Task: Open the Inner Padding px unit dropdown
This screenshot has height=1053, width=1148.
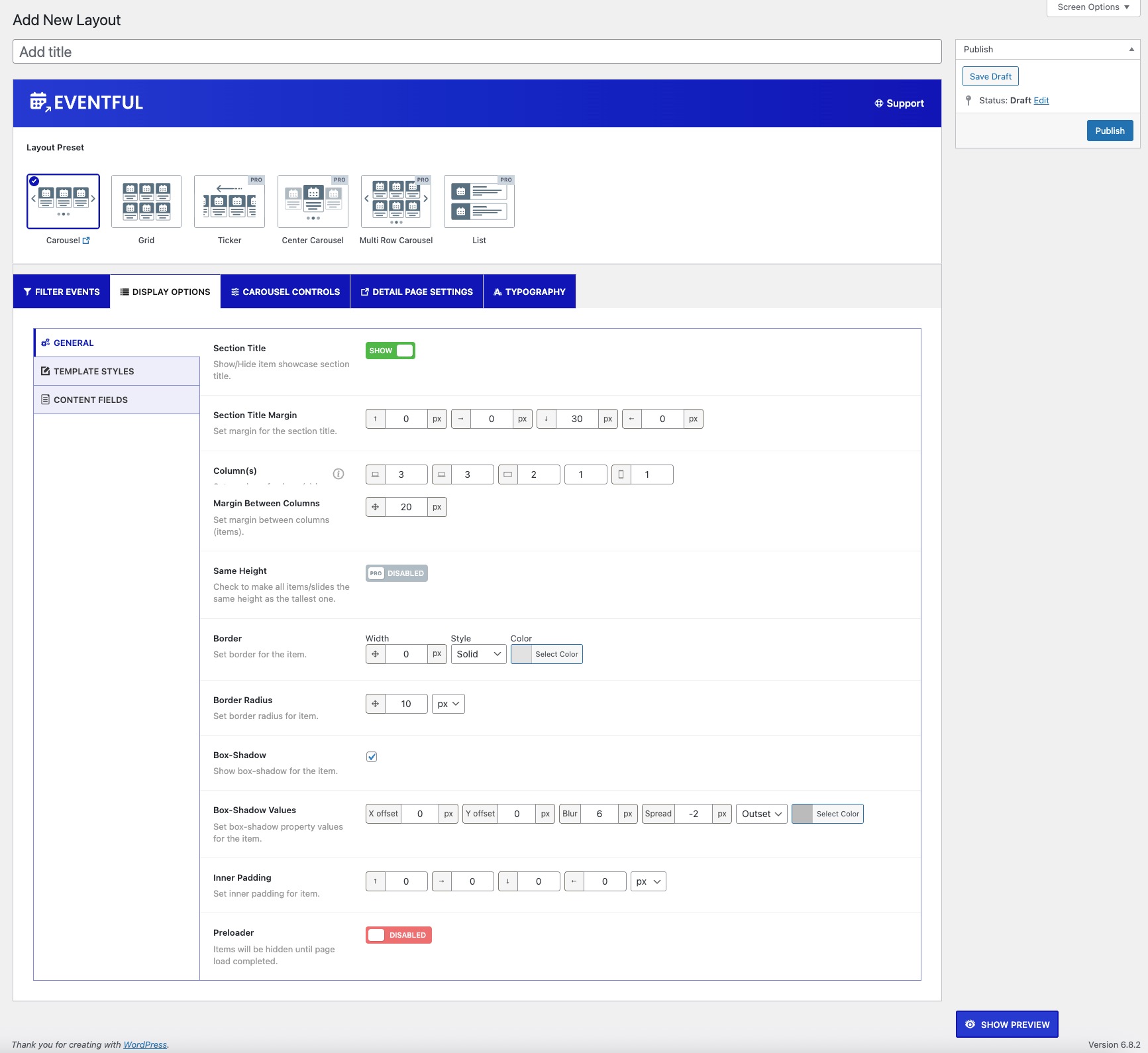Action: coord(649,881)
